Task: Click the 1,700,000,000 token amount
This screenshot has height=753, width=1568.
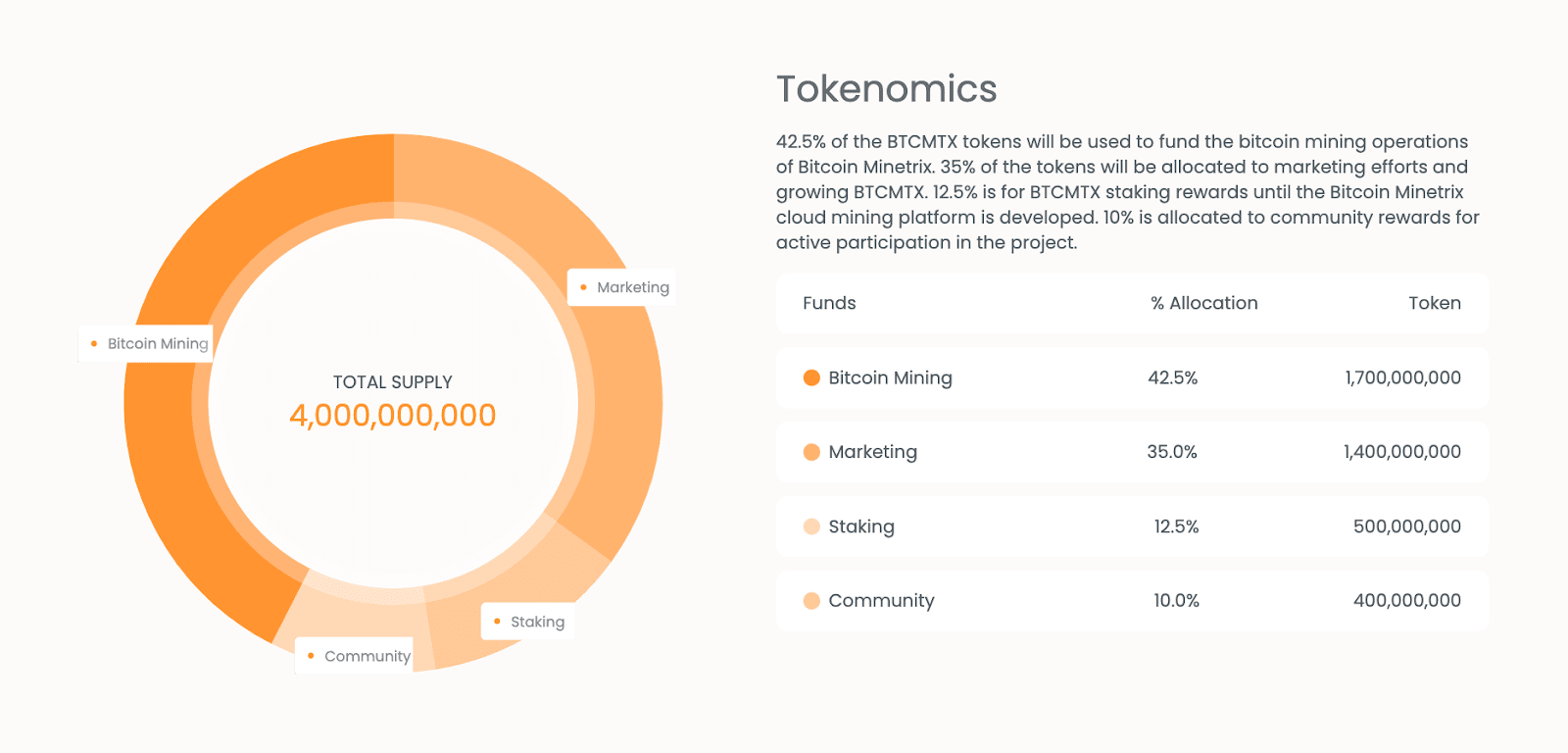Action: (x=1402, y=377)
